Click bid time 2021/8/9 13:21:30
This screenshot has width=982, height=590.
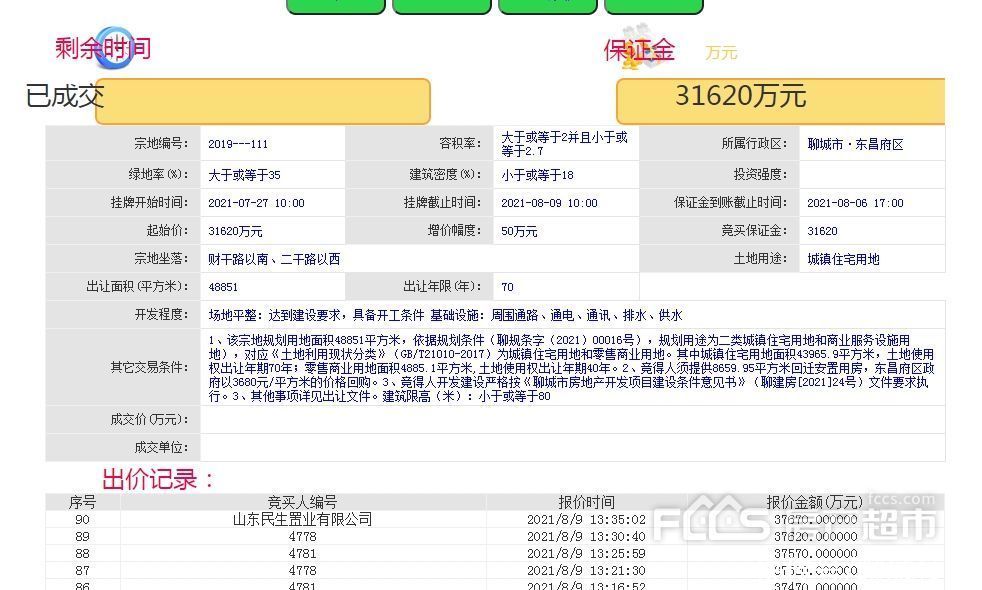(x=586, y=571)
